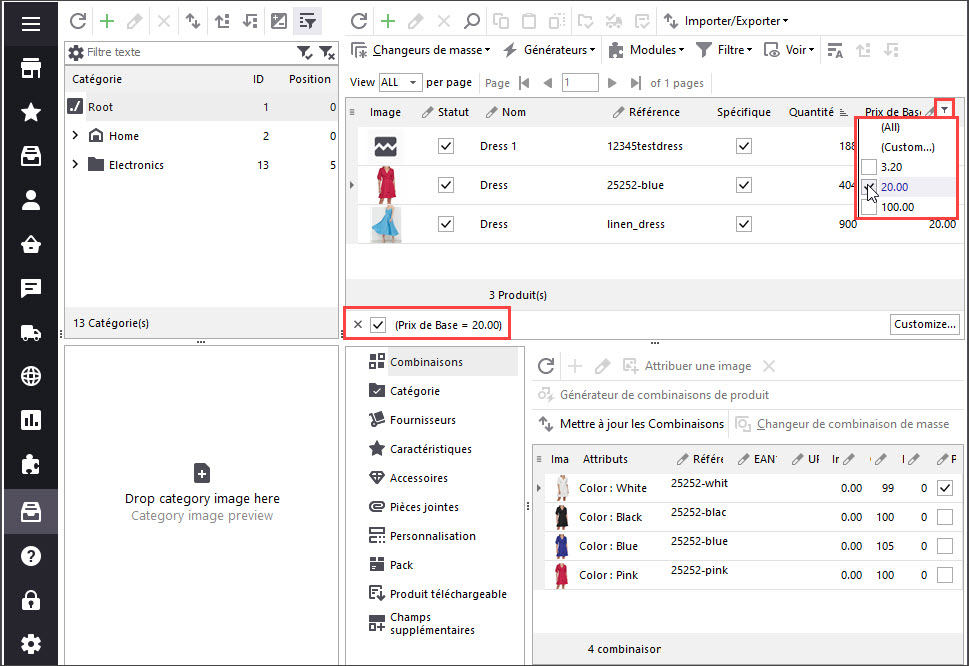Toggle Spécifique checkbox for linen_dress
Screen dimensions: 969x666
[x=744, y=224]
